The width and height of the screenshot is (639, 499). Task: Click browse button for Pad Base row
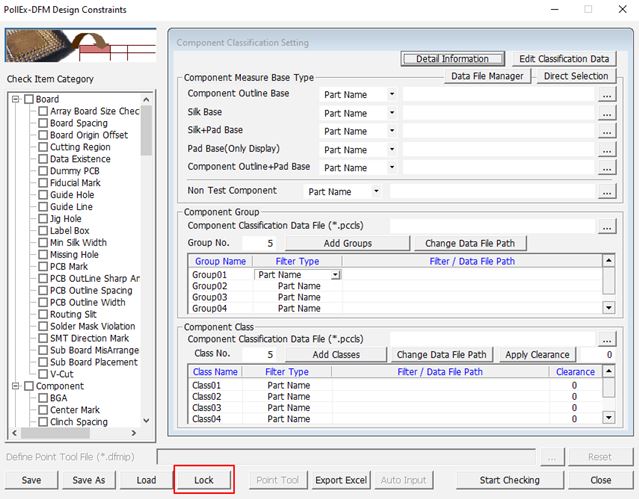(x=606, y=149)
